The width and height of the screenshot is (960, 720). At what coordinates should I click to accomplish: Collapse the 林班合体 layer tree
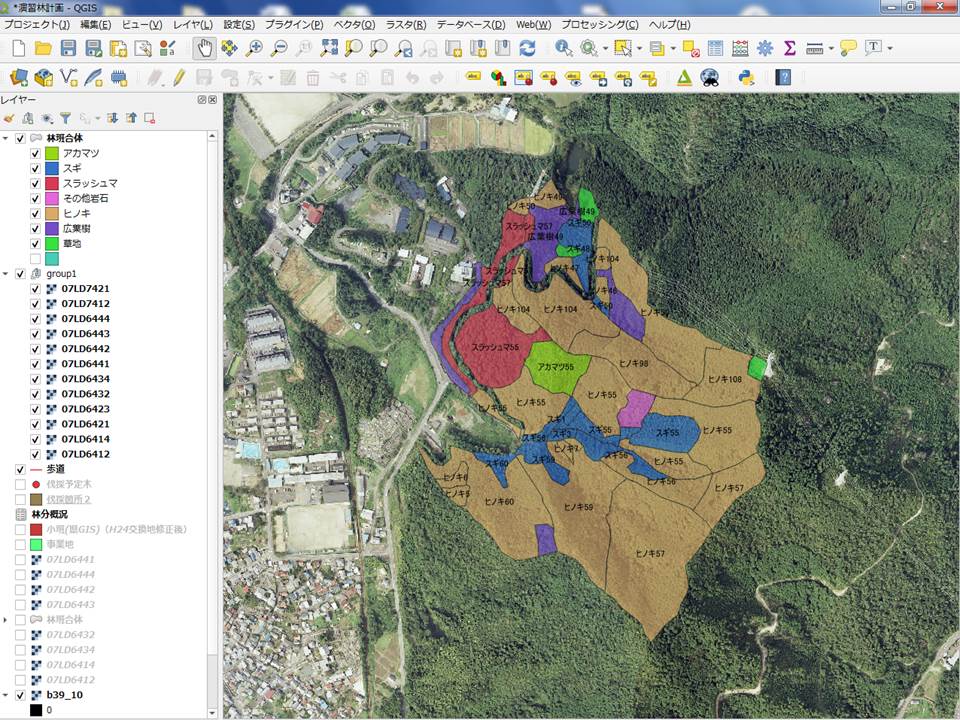pyautogui.click(x=6, y=138)
